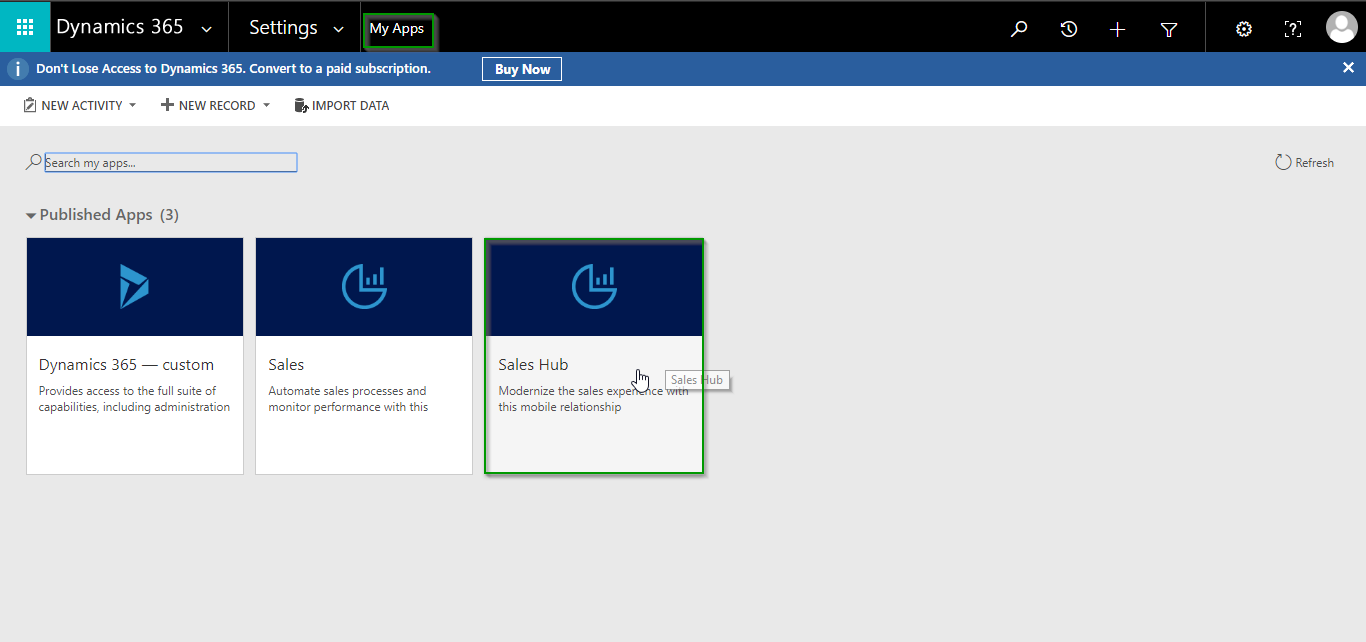Focus the Search my apps field
The width and height of the screenshot is (1366, 642).
point(171,162)
